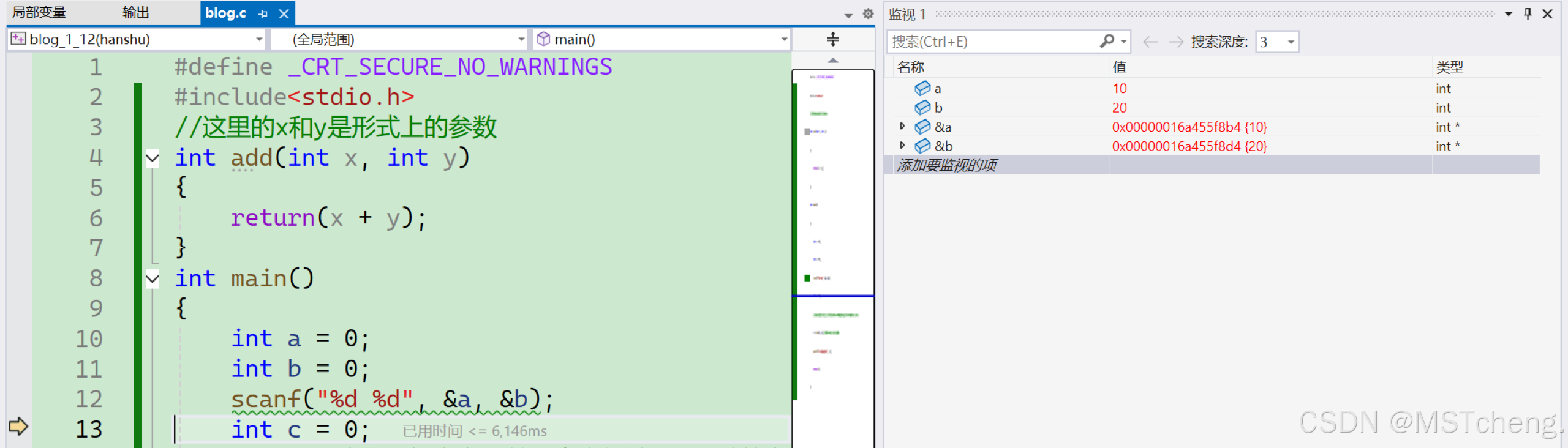The image size is (1568, 448).
Task: Click the &b watch item icon
Action: pos(922,146)
